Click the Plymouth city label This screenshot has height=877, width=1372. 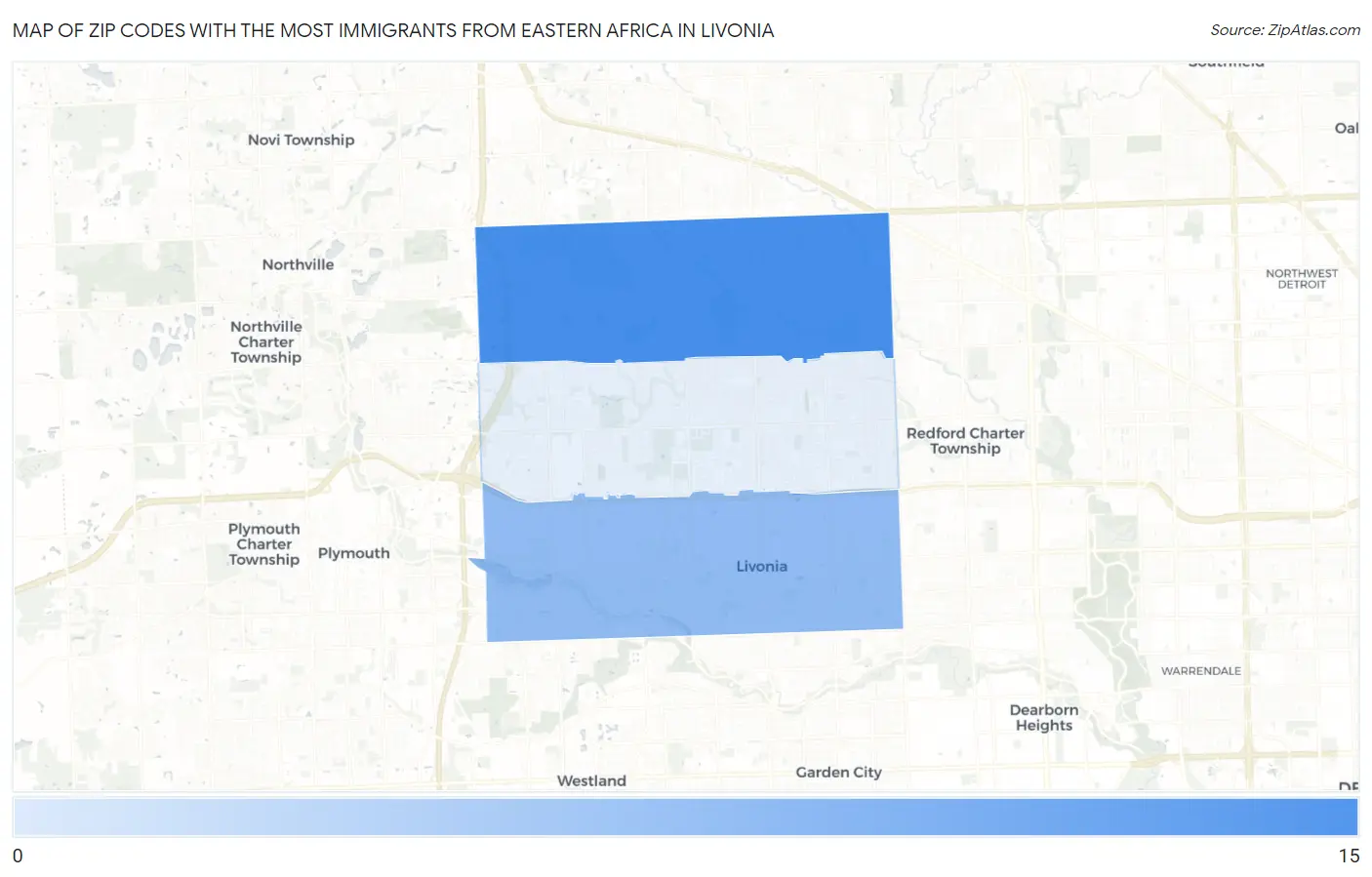click(353, 553)
